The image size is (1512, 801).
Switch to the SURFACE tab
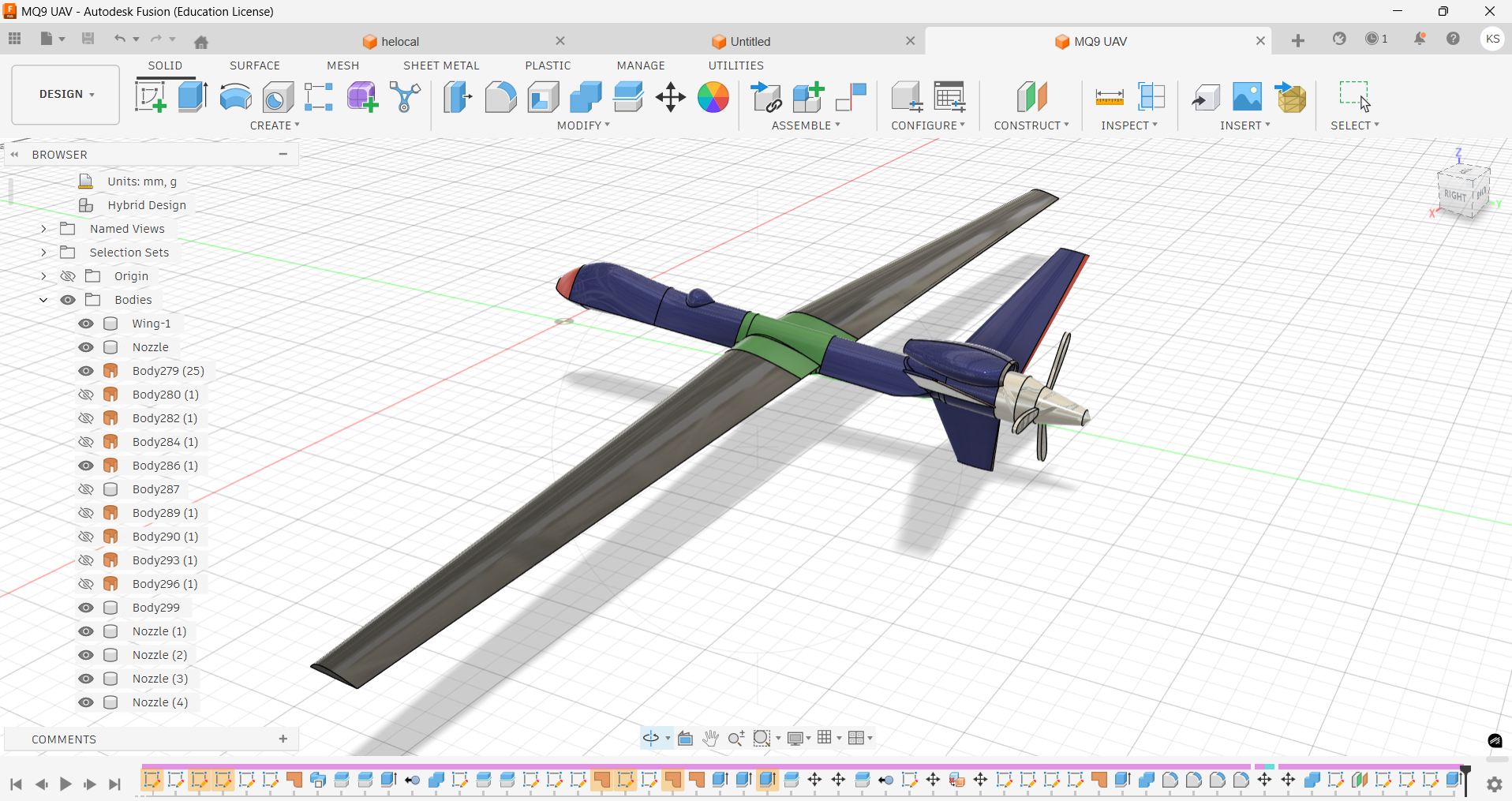(x=254, y=66)
